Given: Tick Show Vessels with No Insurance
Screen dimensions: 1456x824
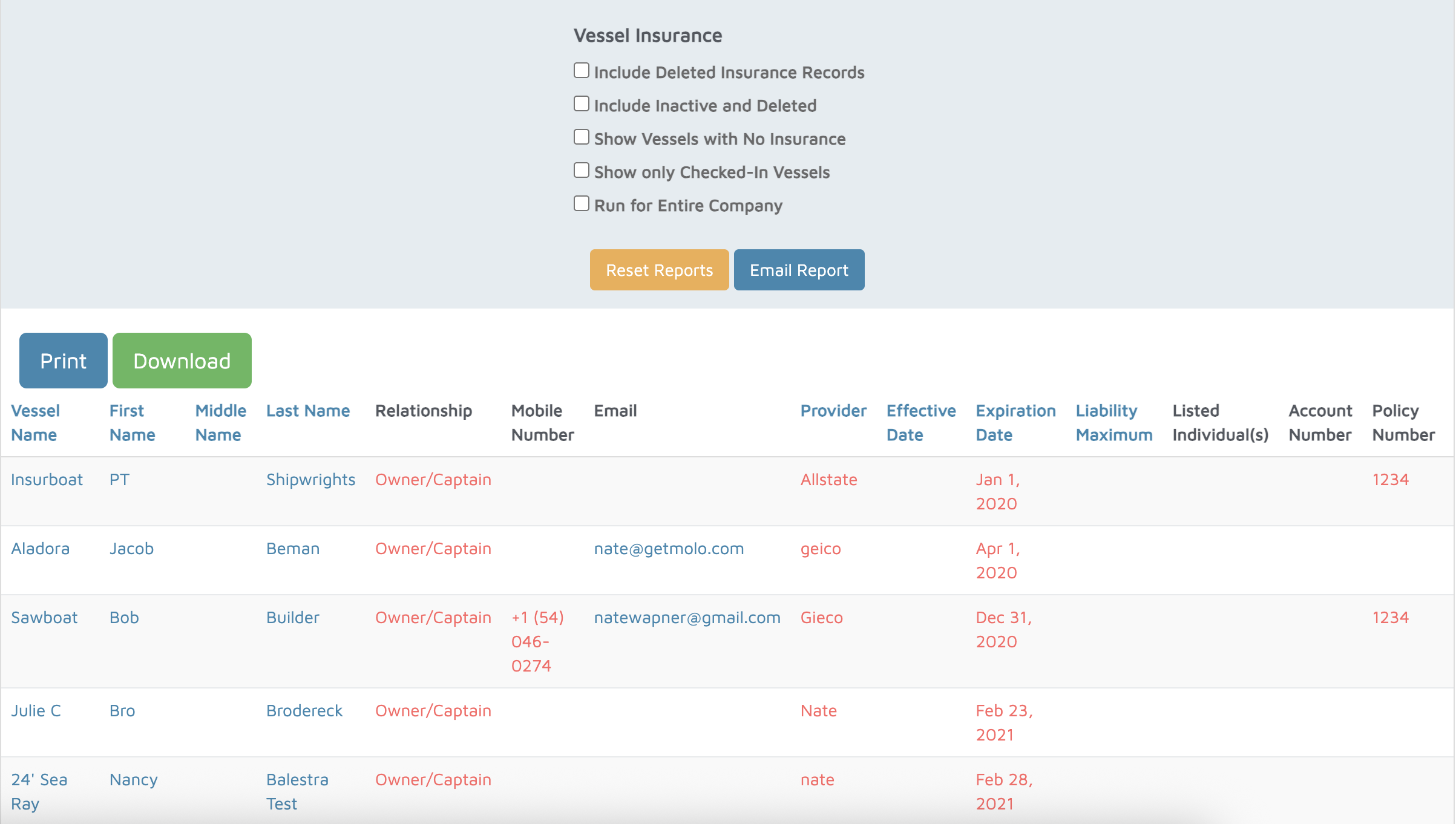Looking at the screenshot, I should (581, 137).
